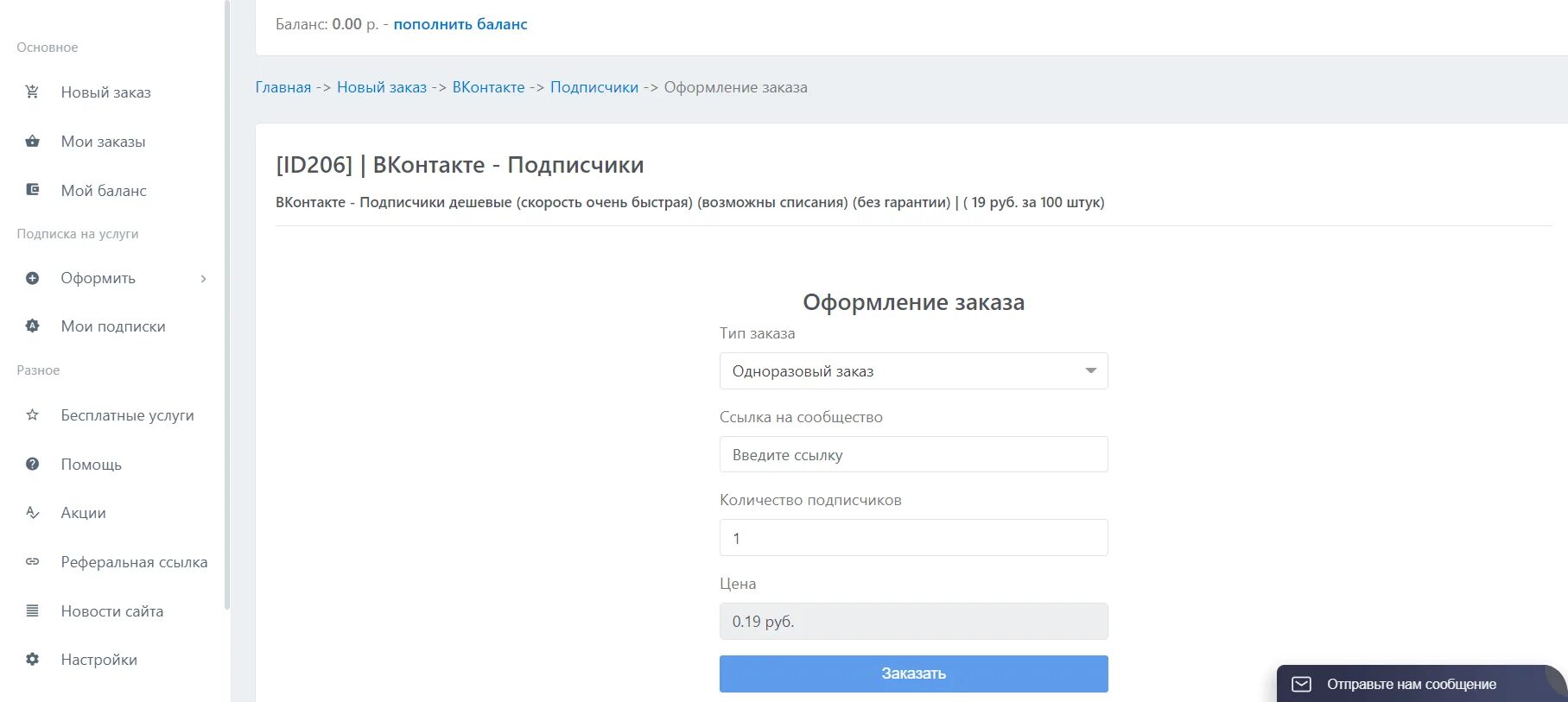1568x702 pixels.
Task: Open Мои подписки menu item
Action: click(113, 326)
